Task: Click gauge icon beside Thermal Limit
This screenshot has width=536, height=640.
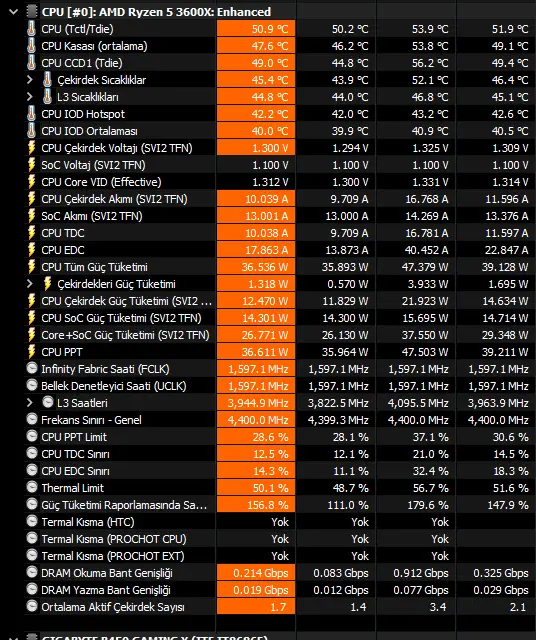Action: click(x=32, y=487)
